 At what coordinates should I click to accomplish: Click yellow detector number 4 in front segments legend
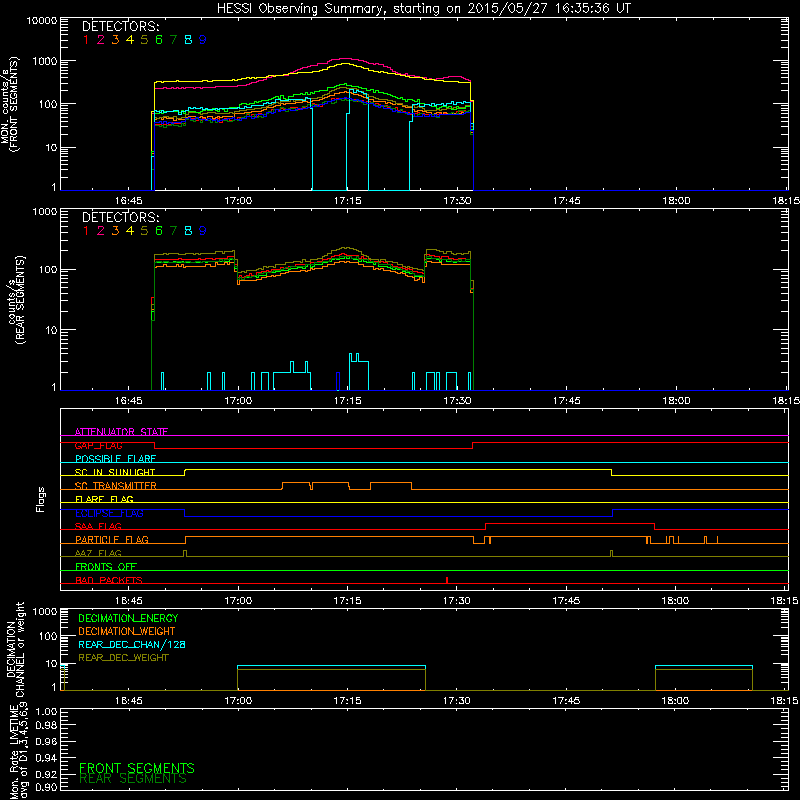coord(130,39)
